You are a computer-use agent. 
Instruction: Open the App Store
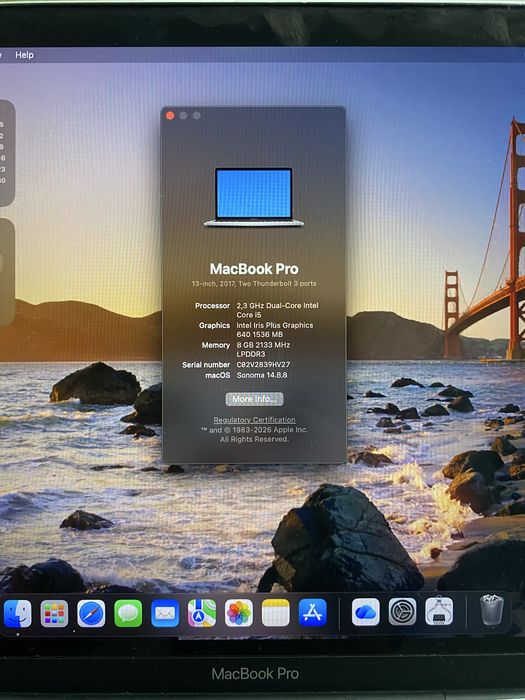click(312, 612)
